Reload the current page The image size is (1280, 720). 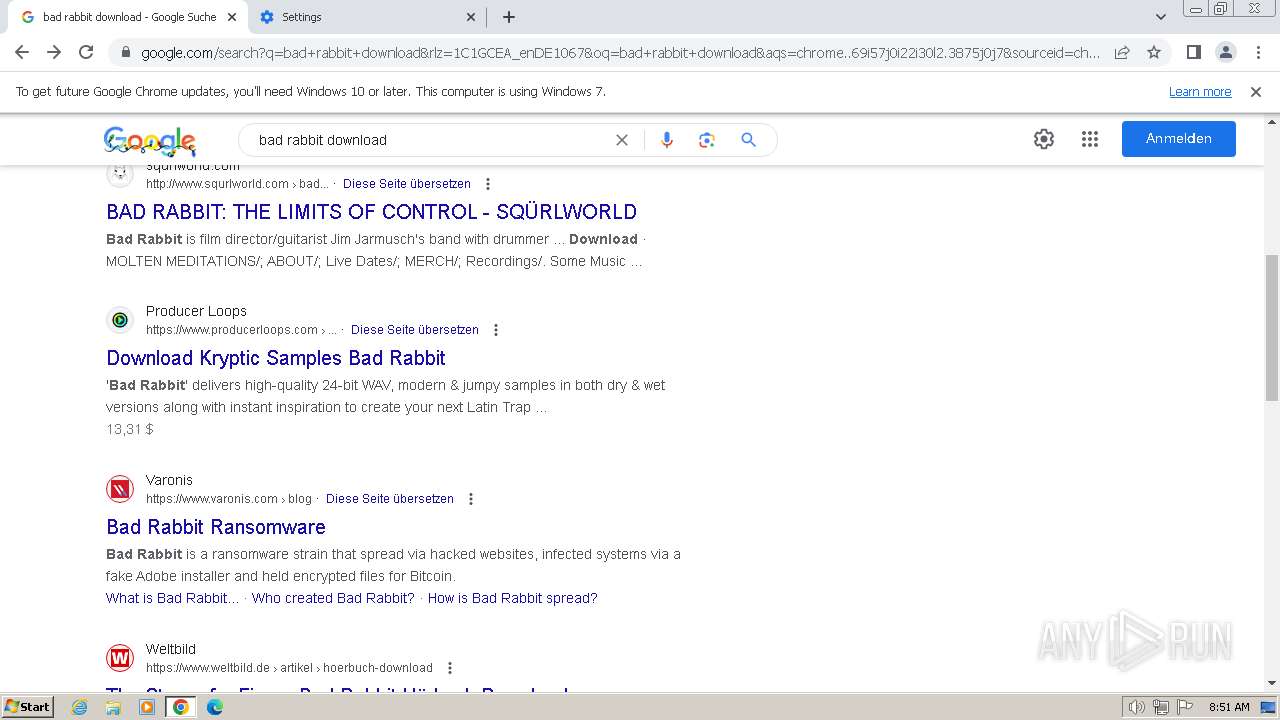(86, 52)
